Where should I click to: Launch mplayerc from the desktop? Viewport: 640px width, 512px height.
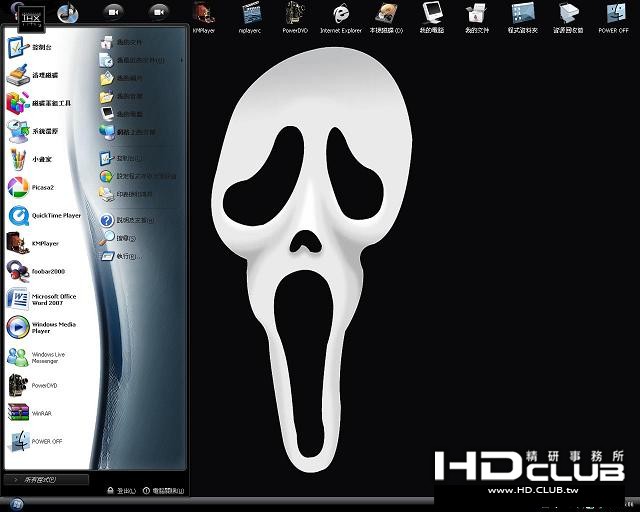pyautogui.click(x=250, y=17)
